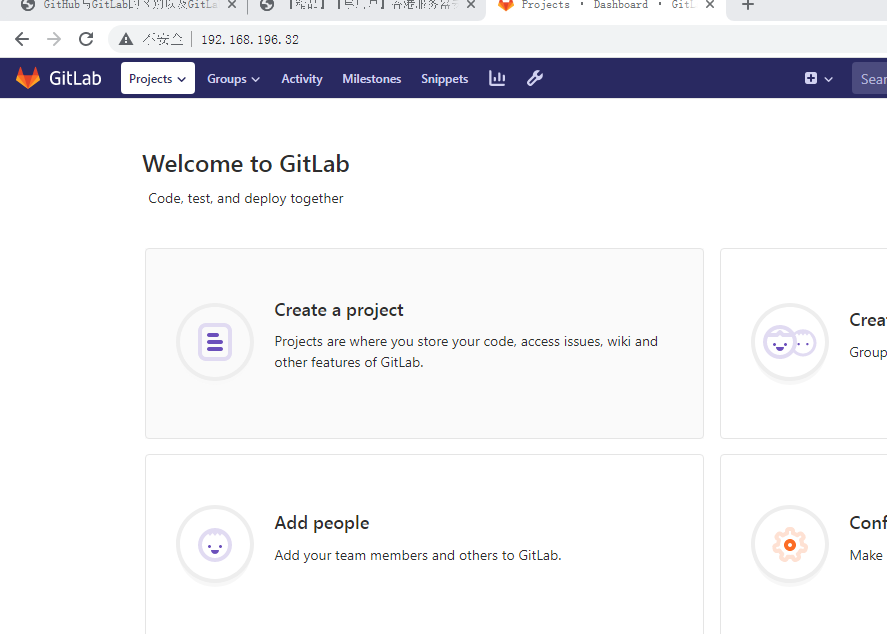The width and height of the screenshot is (887, 634).
Task: Open a new browser tab
Action: click(748, 5)
